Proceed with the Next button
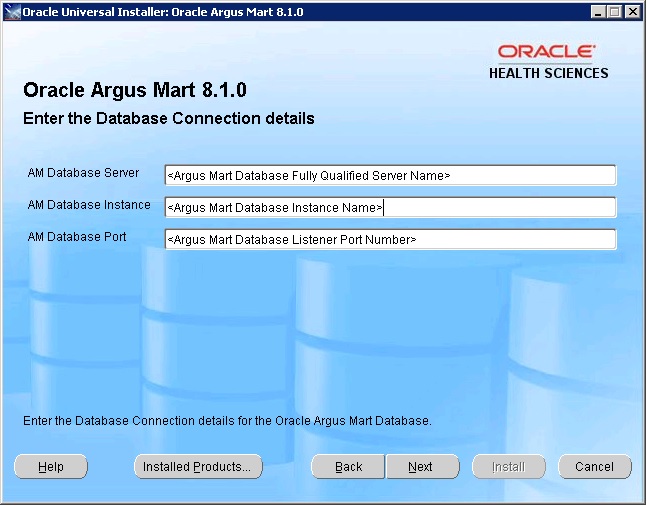The image size is (647, 506). [422, 466]
